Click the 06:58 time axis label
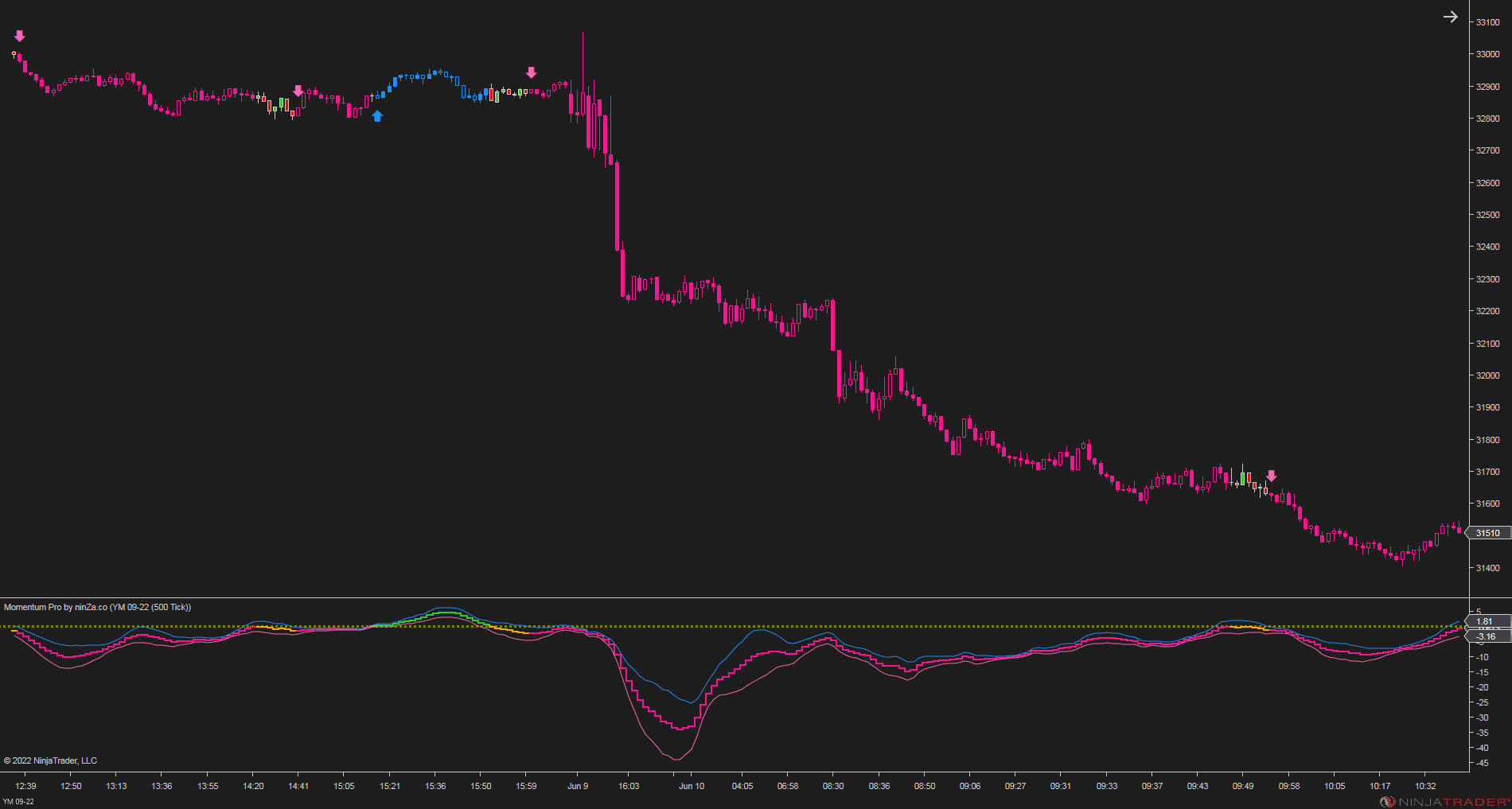Viewport: 1512px width, 809px height. point(788,786)
